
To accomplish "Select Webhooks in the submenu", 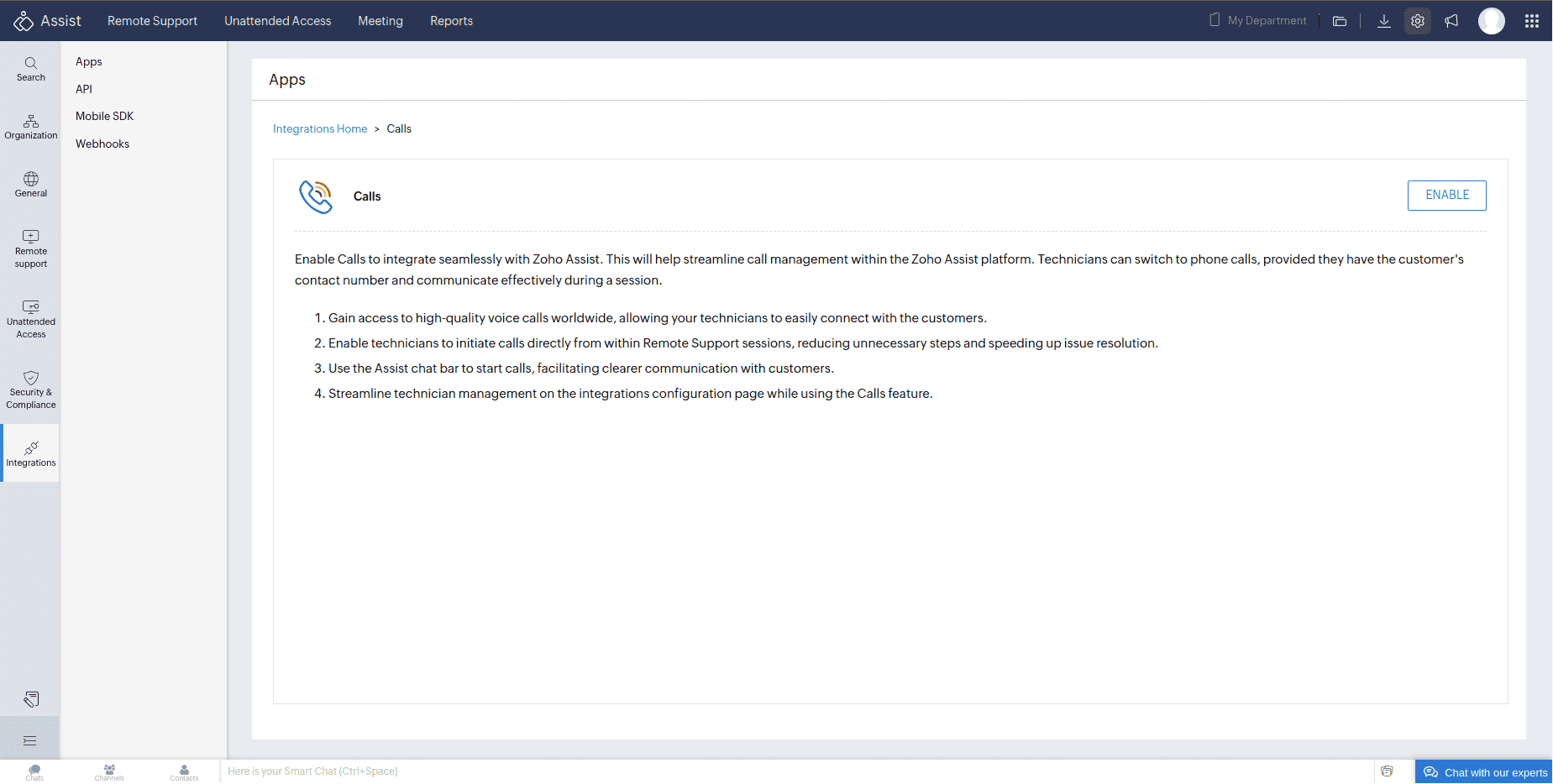I will point(102,144).
